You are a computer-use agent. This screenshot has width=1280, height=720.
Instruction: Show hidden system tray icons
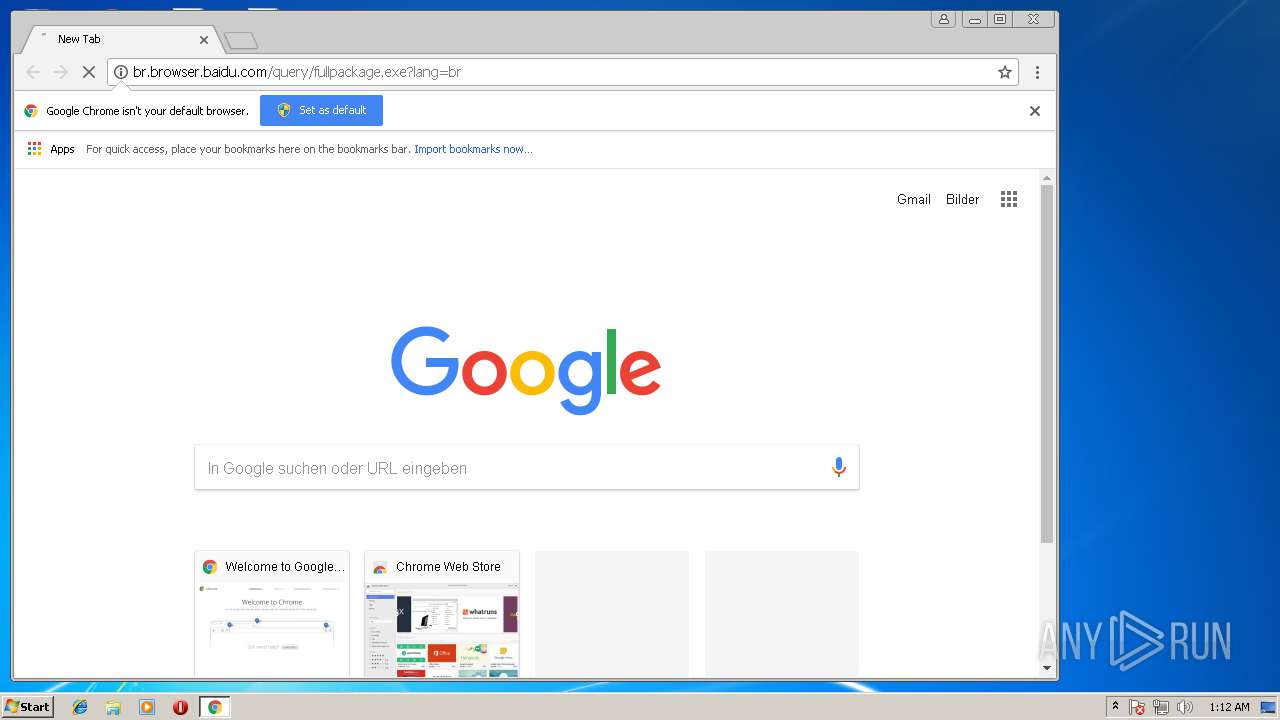point(1116,707)
